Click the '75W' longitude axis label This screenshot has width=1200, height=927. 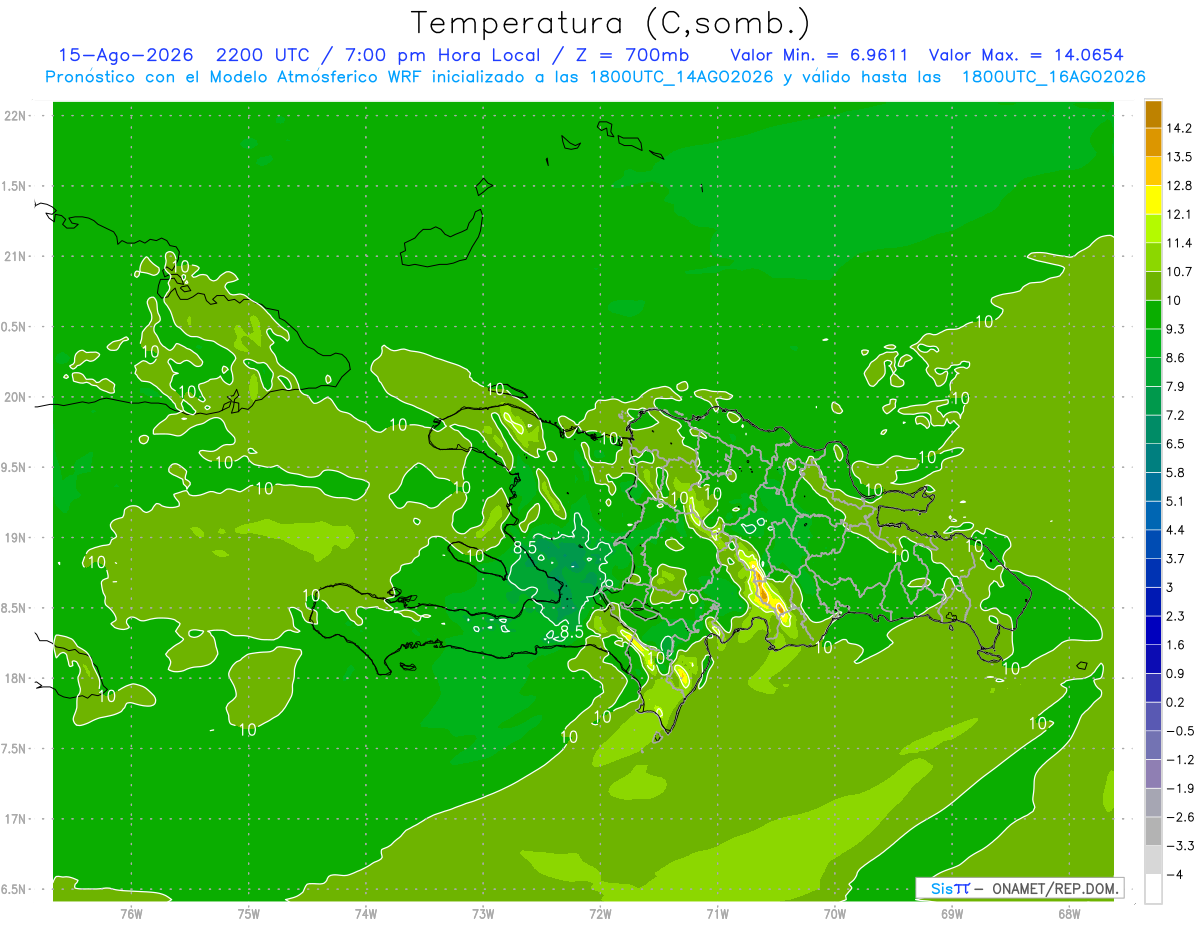click(x=249, y=913)
